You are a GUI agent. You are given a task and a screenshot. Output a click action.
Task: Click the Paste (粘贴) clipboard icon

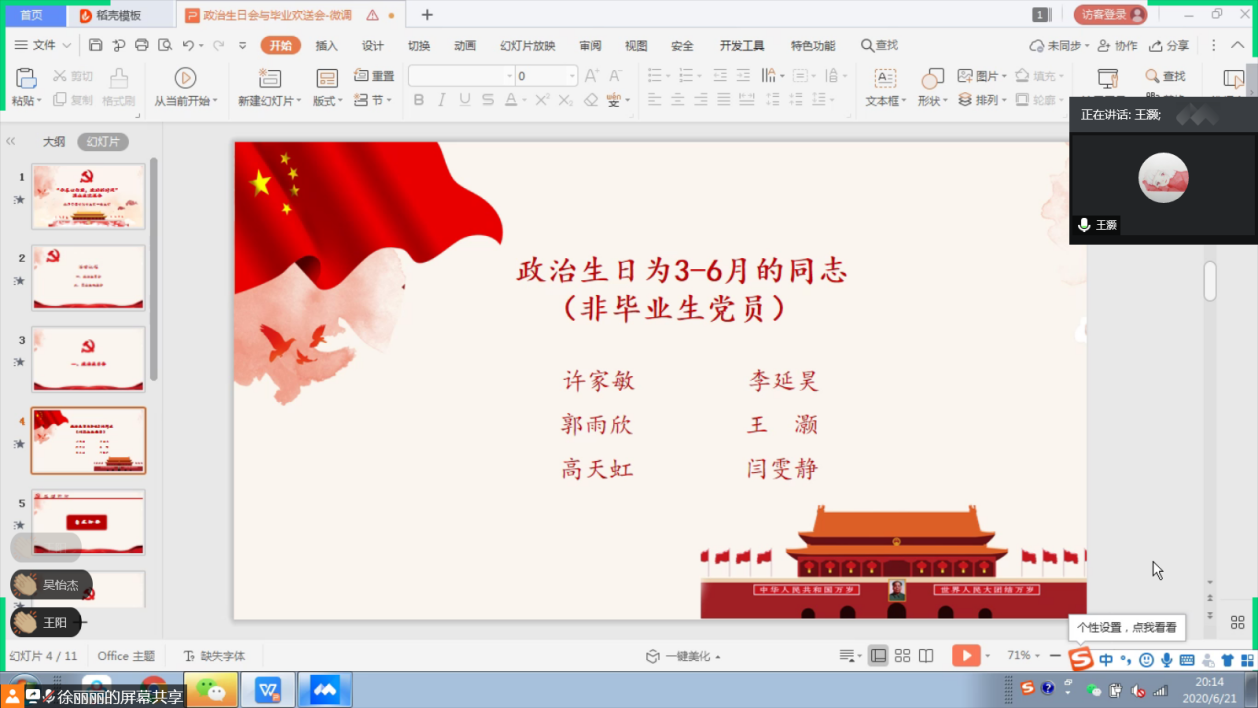pyautogui.click(x=26, y=79)
